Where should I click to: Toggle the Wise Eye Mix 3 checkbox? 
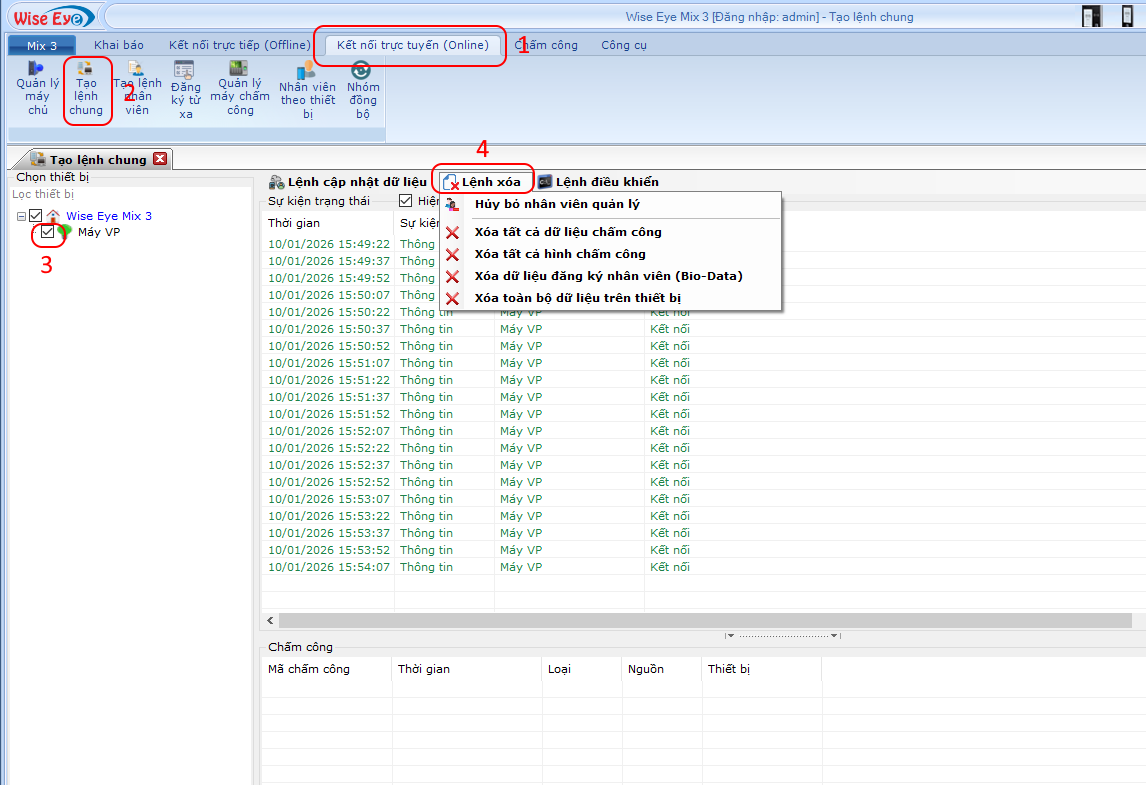pos(34,215)
